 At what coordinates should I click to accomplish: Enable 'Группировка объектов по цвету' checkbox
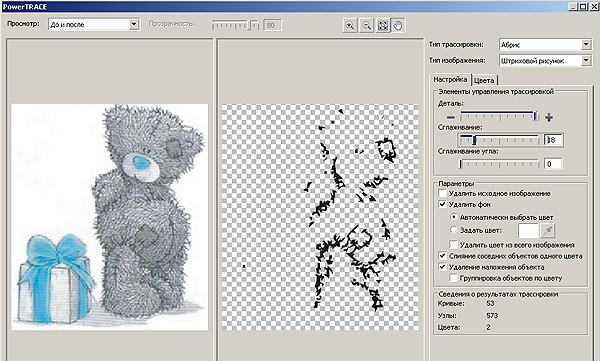point(453,278)
